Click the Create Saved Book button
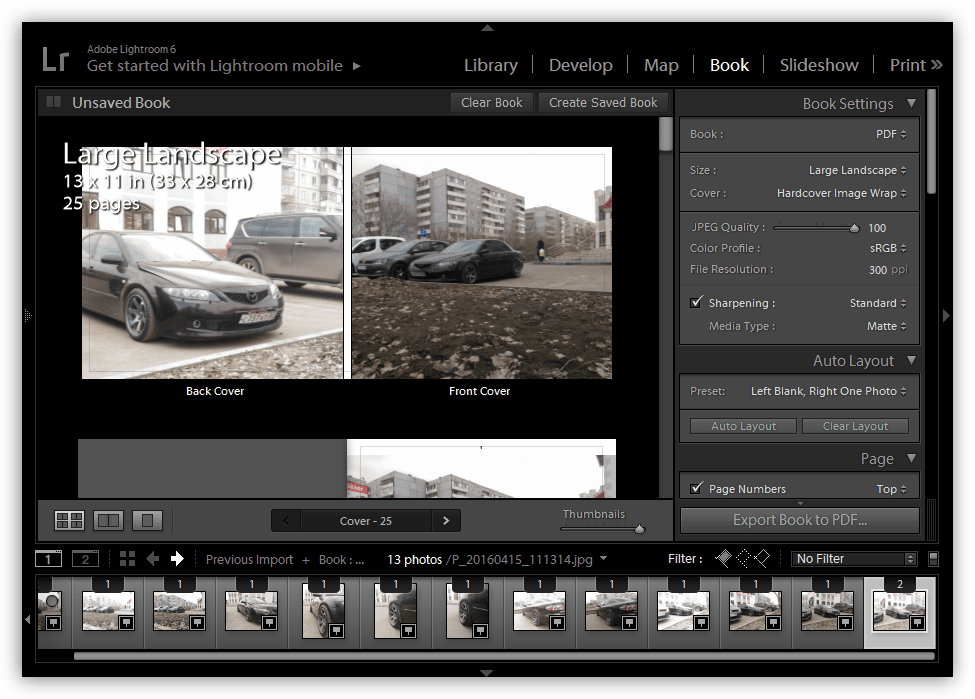This screenshot has height=699, width=975. click(603, 102)
